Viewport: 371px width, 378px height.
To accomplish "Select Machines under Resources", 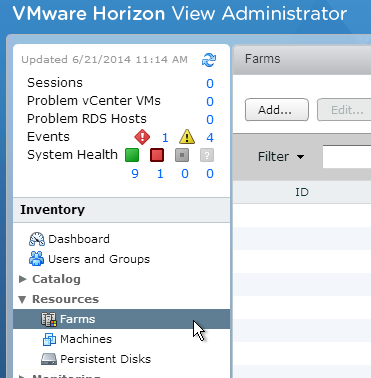I will point(78,339).
